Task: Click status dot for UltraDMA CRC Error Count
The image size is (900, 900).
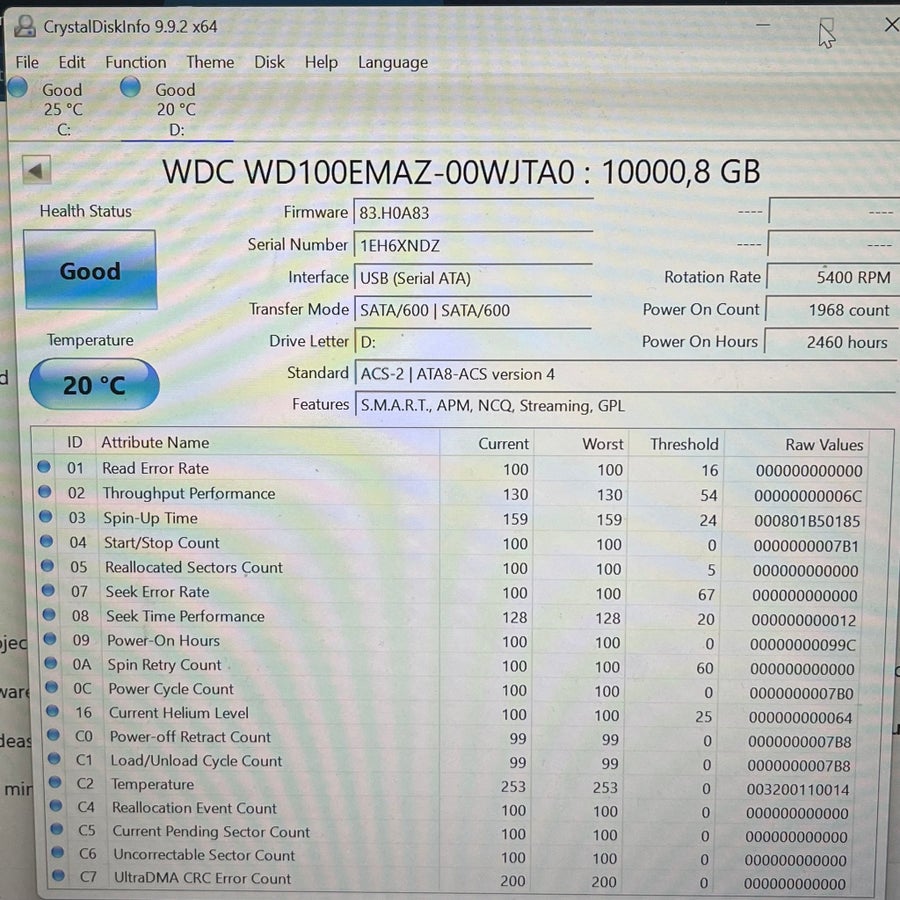Action: coord(58,875)
